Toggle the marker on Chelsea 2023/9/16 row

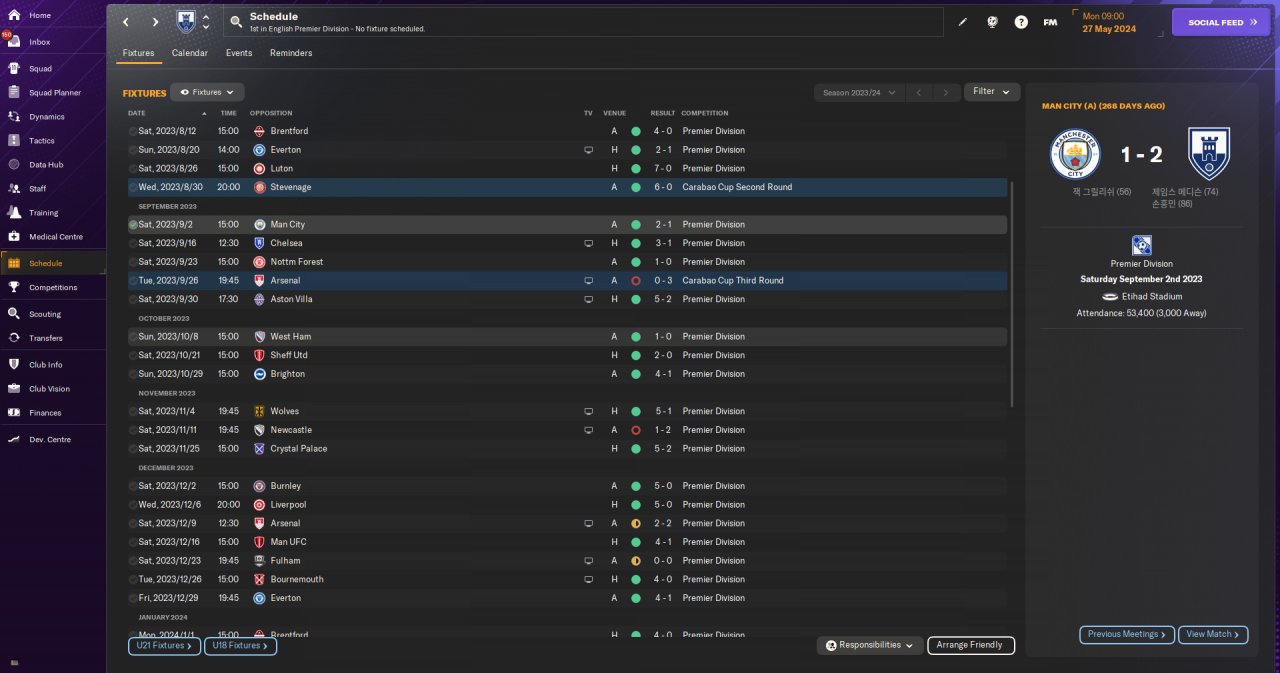coord(133,243)
